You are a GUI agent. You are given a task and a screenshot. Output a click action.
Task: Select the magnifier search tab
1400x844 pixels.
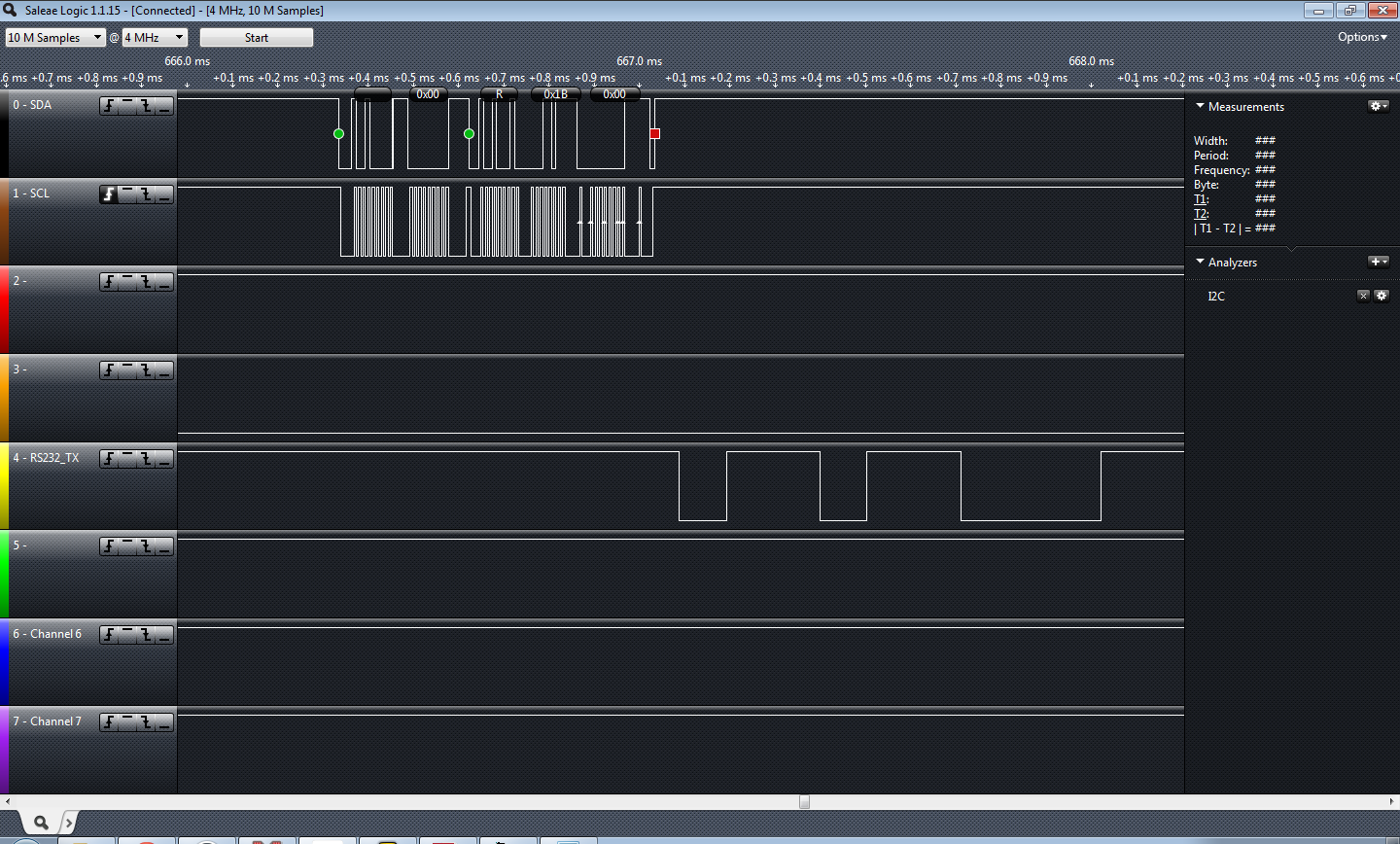click(41, 823)
